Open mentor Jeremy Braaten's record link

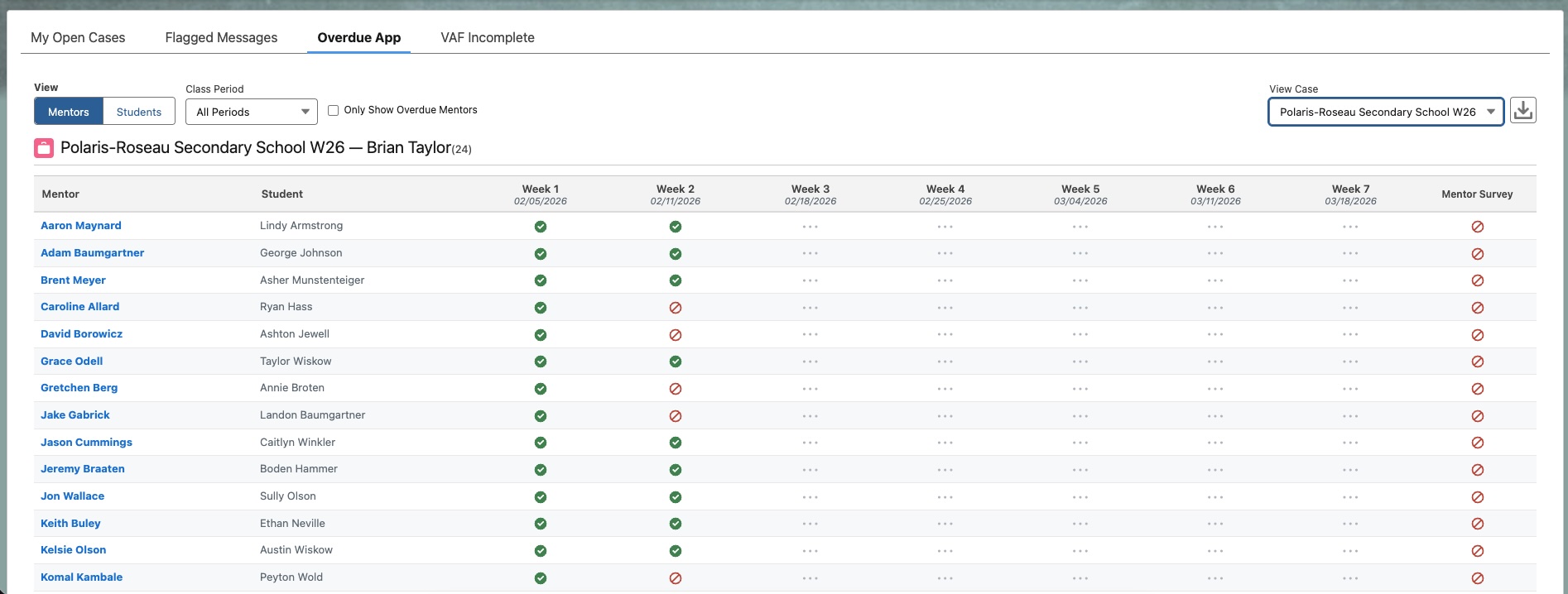pyautogui.click(x=83, y=469)
